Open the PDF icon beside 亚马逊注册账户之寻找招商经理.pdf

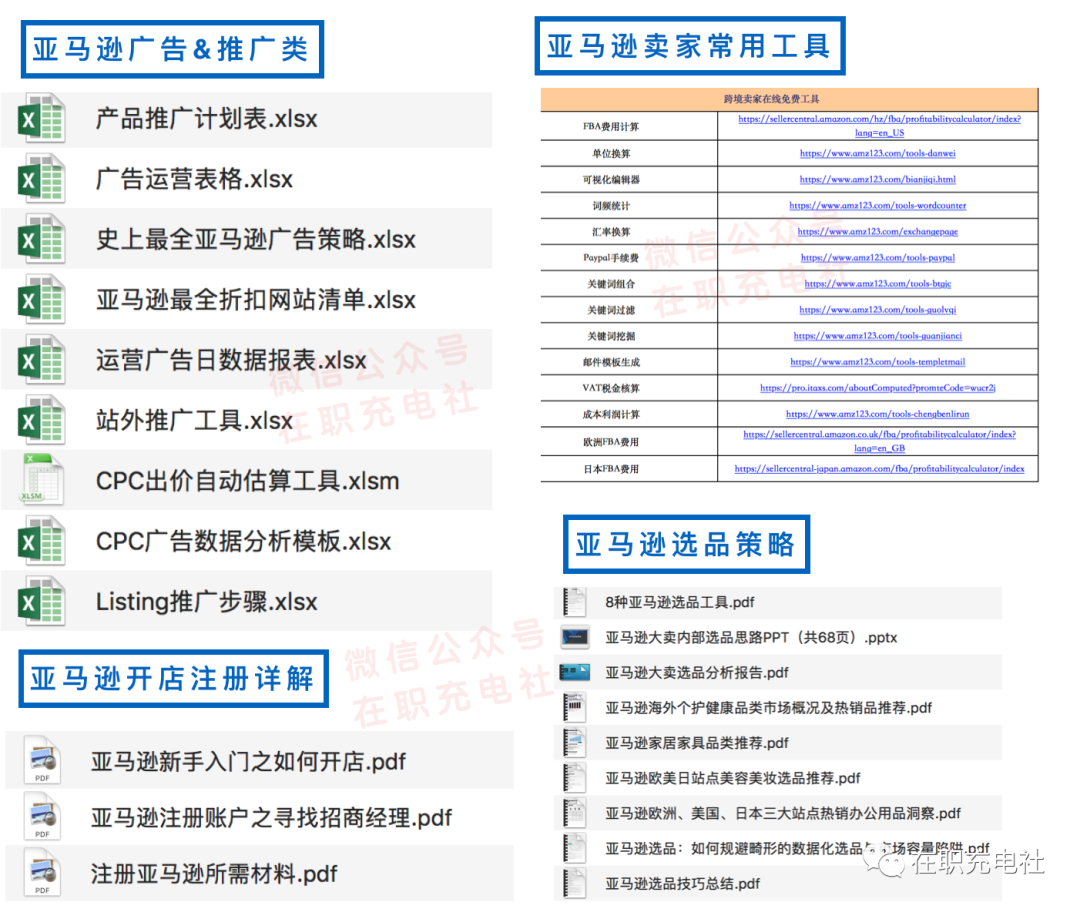coord(42,816)
